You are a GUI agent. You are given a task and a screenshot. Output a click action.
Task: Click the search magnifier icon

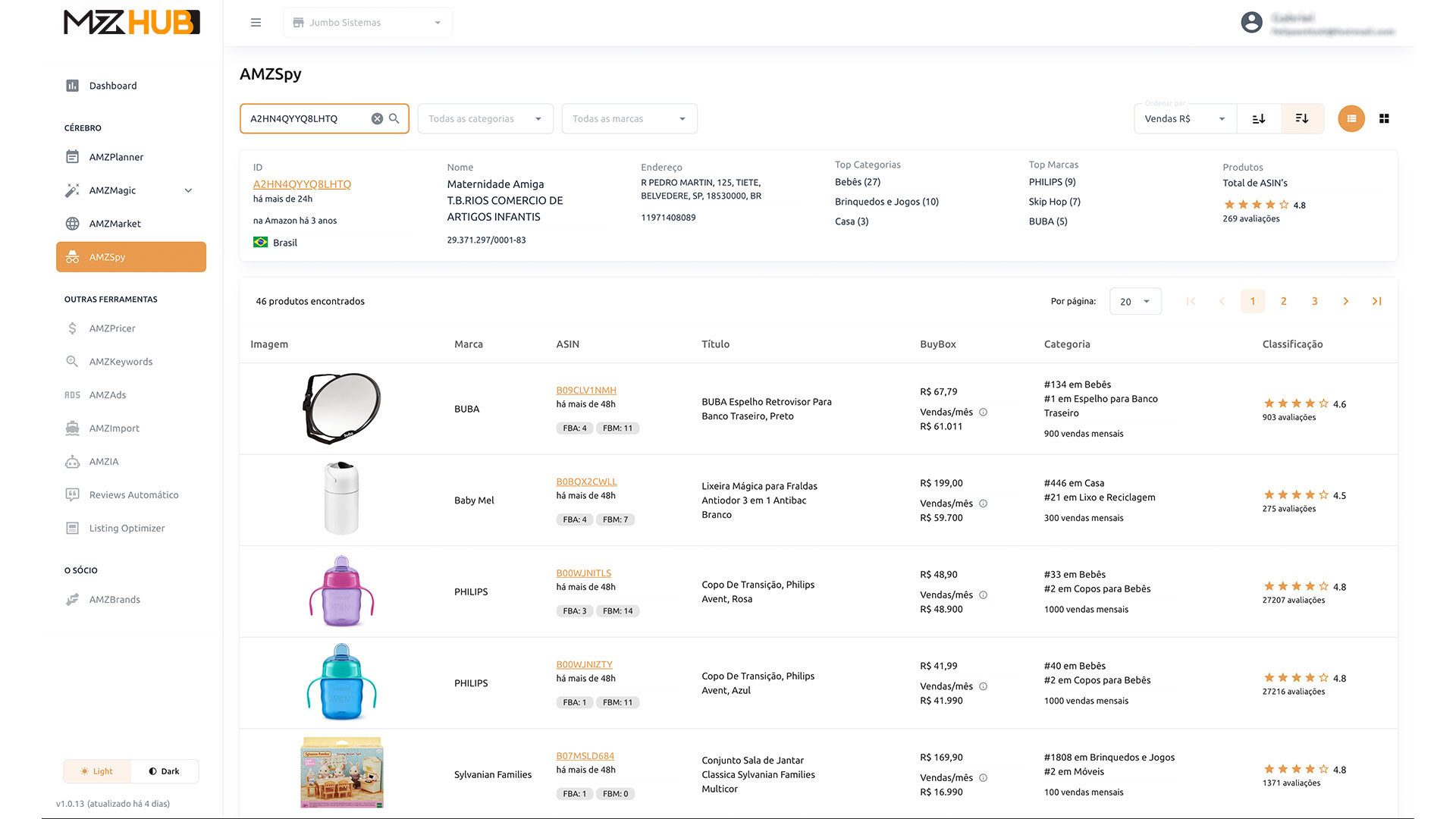(x=394, y=118)
